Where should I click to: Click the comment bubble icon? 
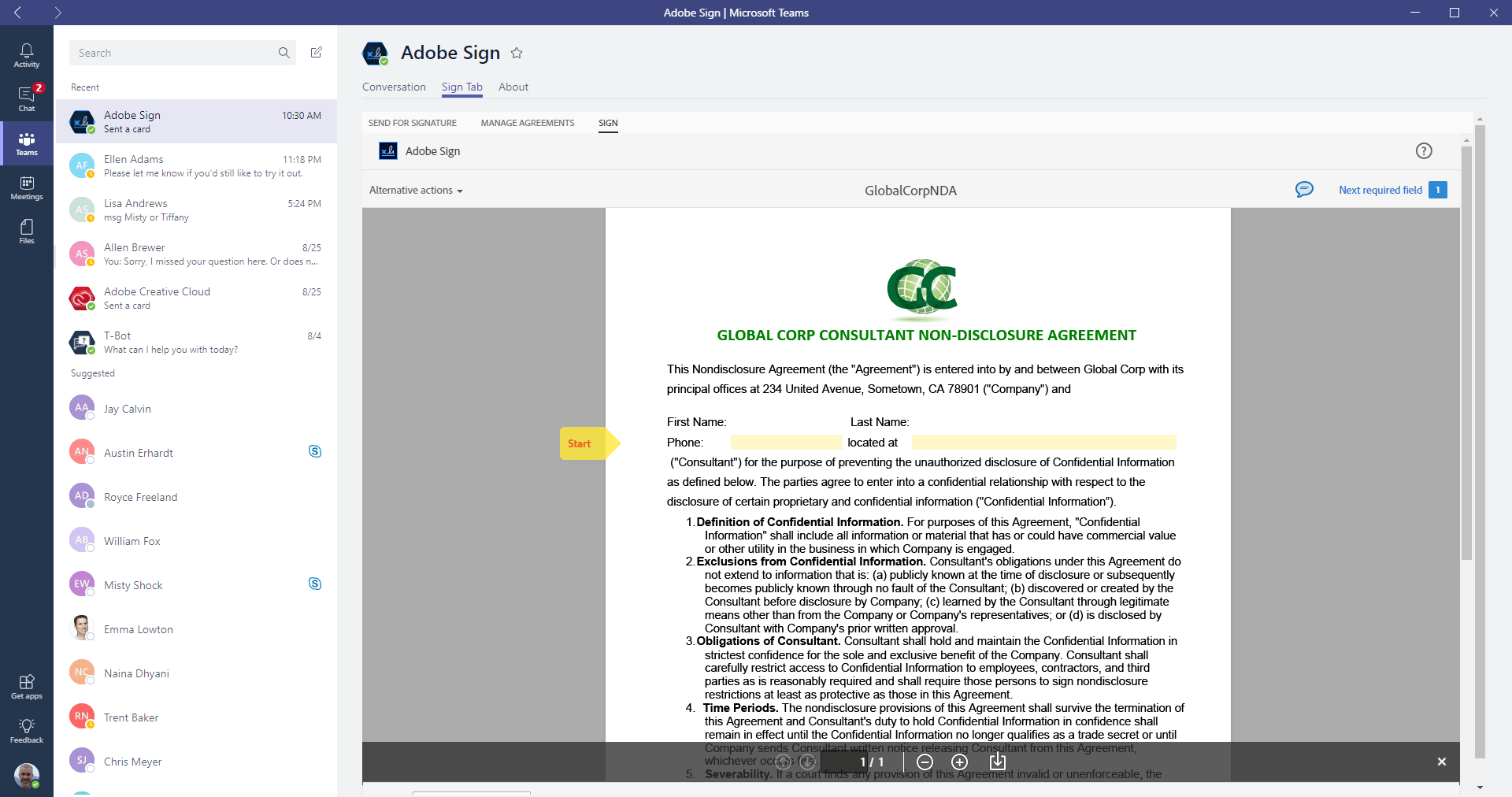coord(1304,189)
